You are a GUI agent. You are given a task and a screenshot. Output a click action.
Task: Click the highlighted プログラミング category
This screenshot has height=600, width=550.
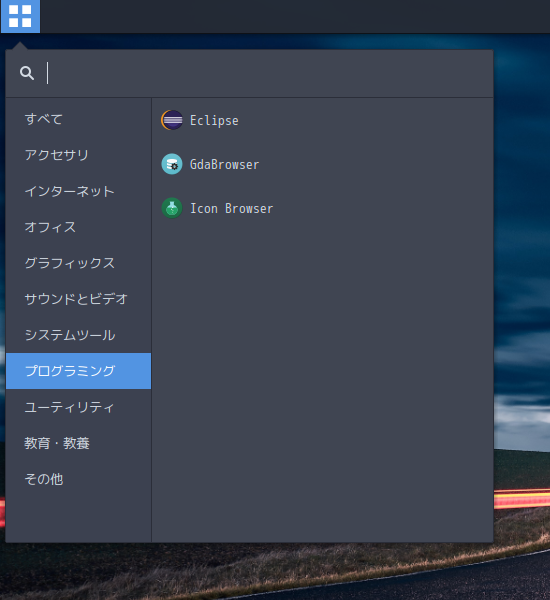tap(78, 371)
